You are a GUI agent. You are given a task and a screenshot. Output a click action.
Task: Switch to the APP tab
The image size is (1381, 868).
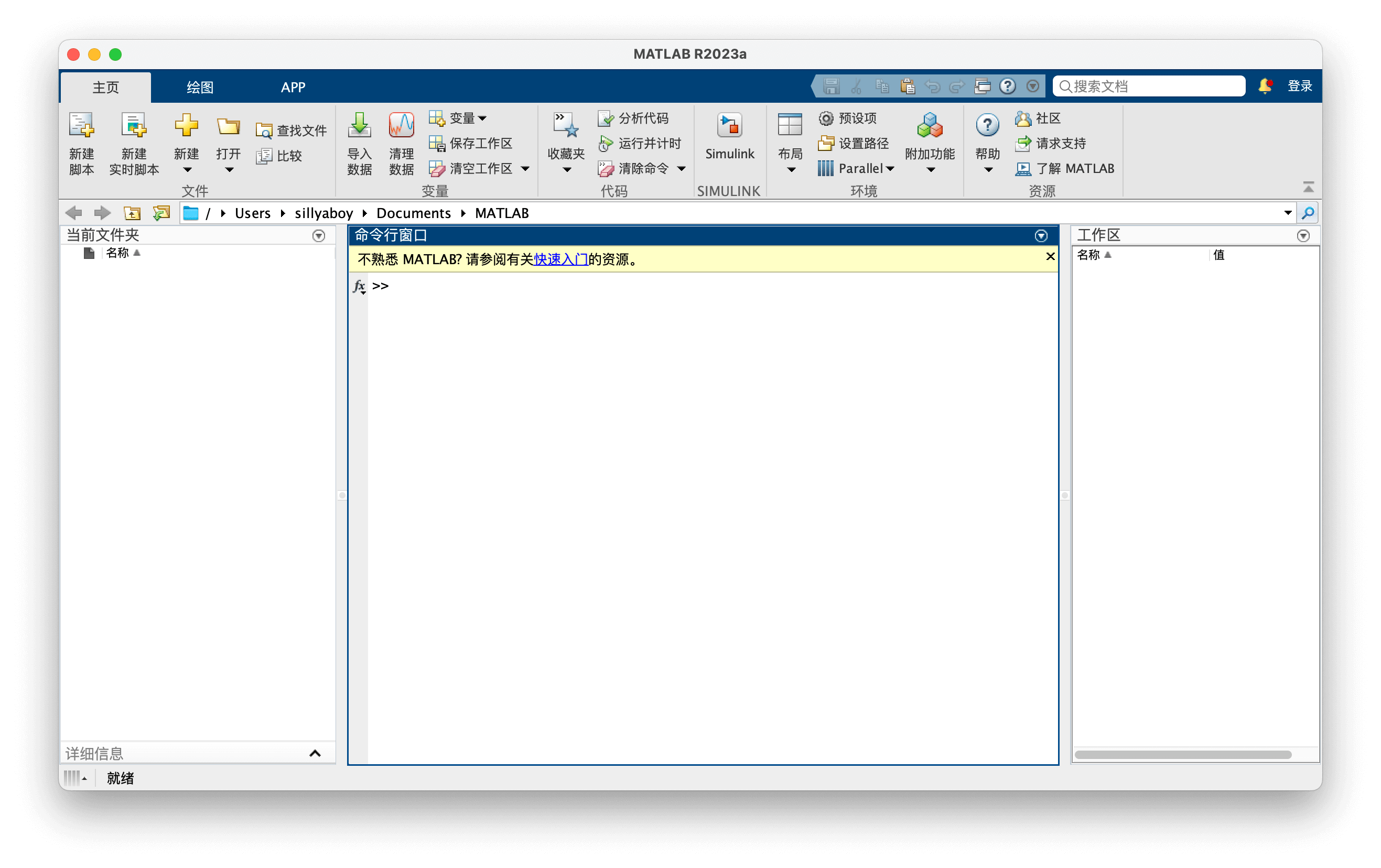tap(293, 87)
